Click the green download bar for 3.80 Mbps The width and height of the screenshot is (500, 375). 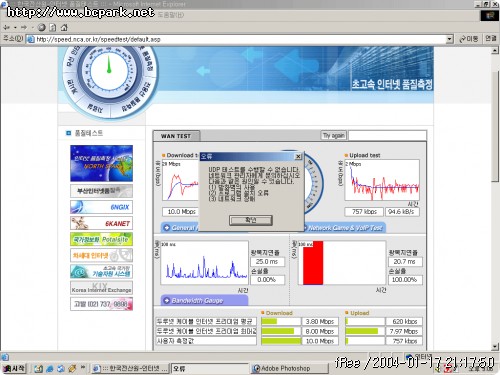coord(269,321)
